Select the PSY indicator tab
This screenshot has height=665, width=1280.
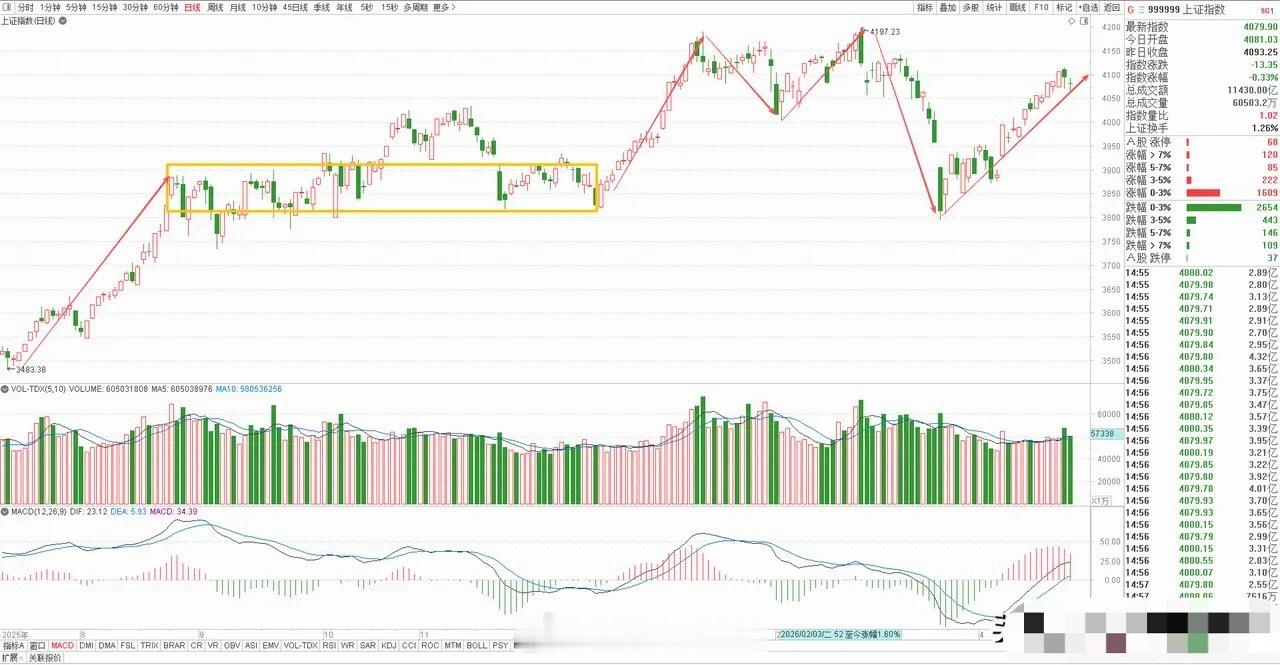[500, 646]
